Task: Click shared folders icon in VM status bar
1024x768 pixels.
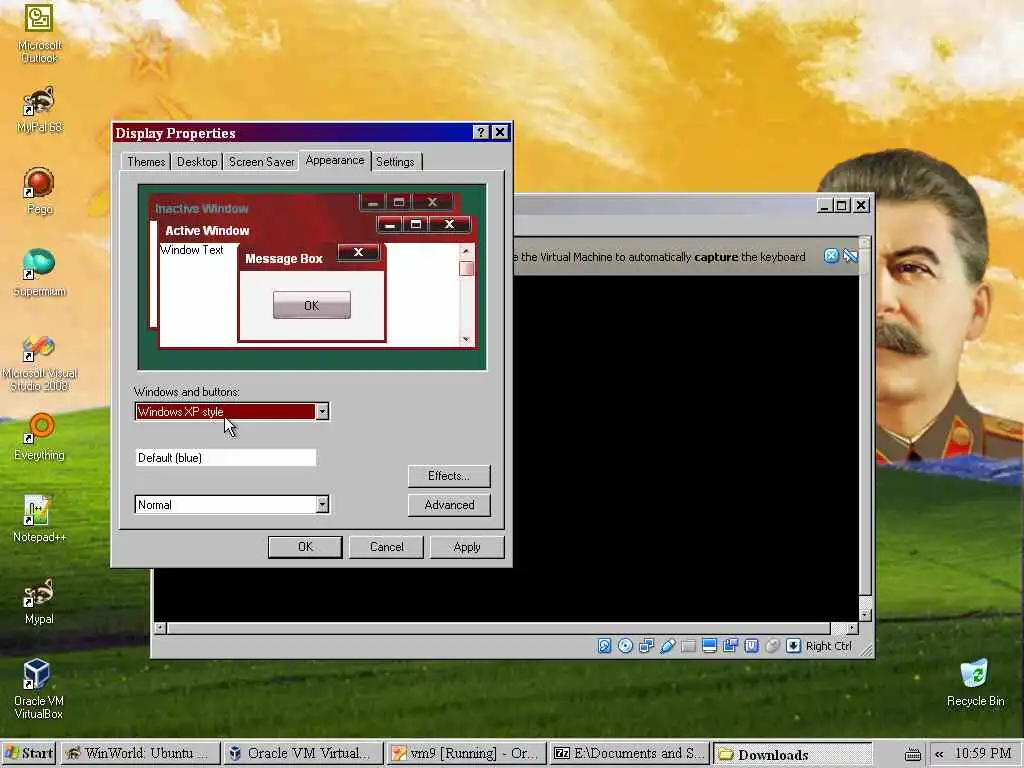Action: tap(688, 646)
